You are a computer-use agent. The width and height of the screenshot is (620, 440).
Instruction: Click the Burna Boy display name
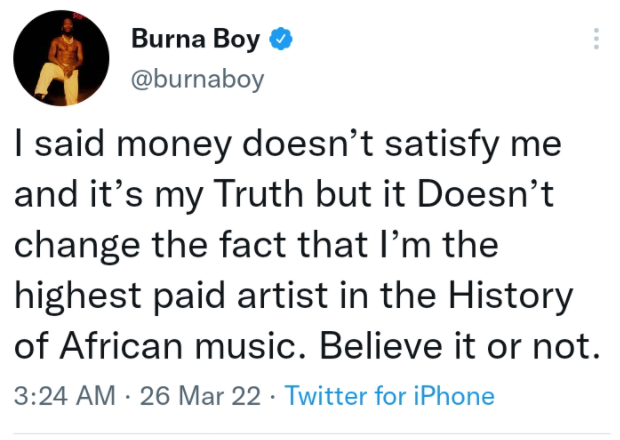(x=196, y=41)
